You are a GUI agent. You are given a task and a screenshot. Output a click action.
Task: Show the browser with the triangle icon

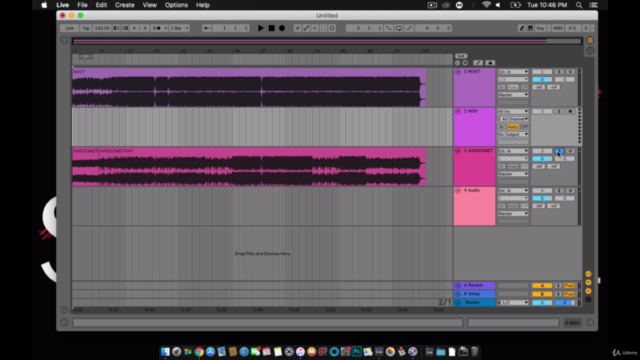64,40
